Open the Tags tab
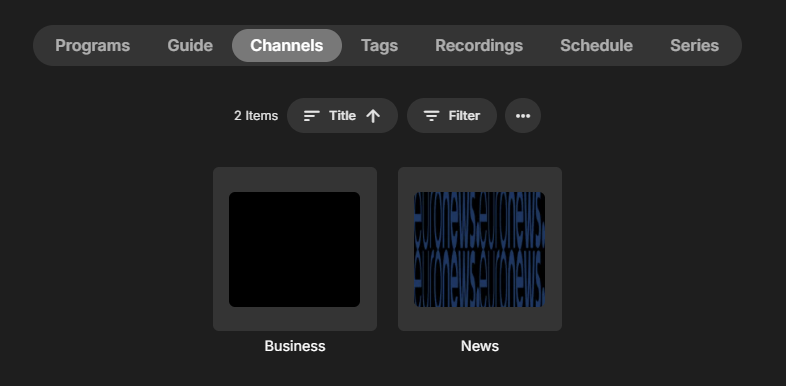 pyautogui.click(x=379, y=46)
